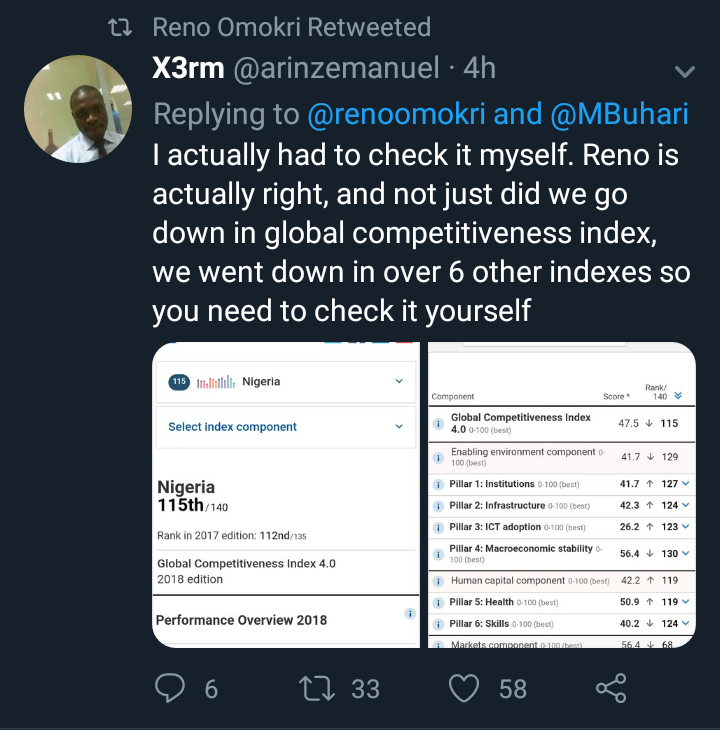Screen dimensions: 720x730
Task: Tap the reply speech bubble icon
Action: click(x=170, y=688)
